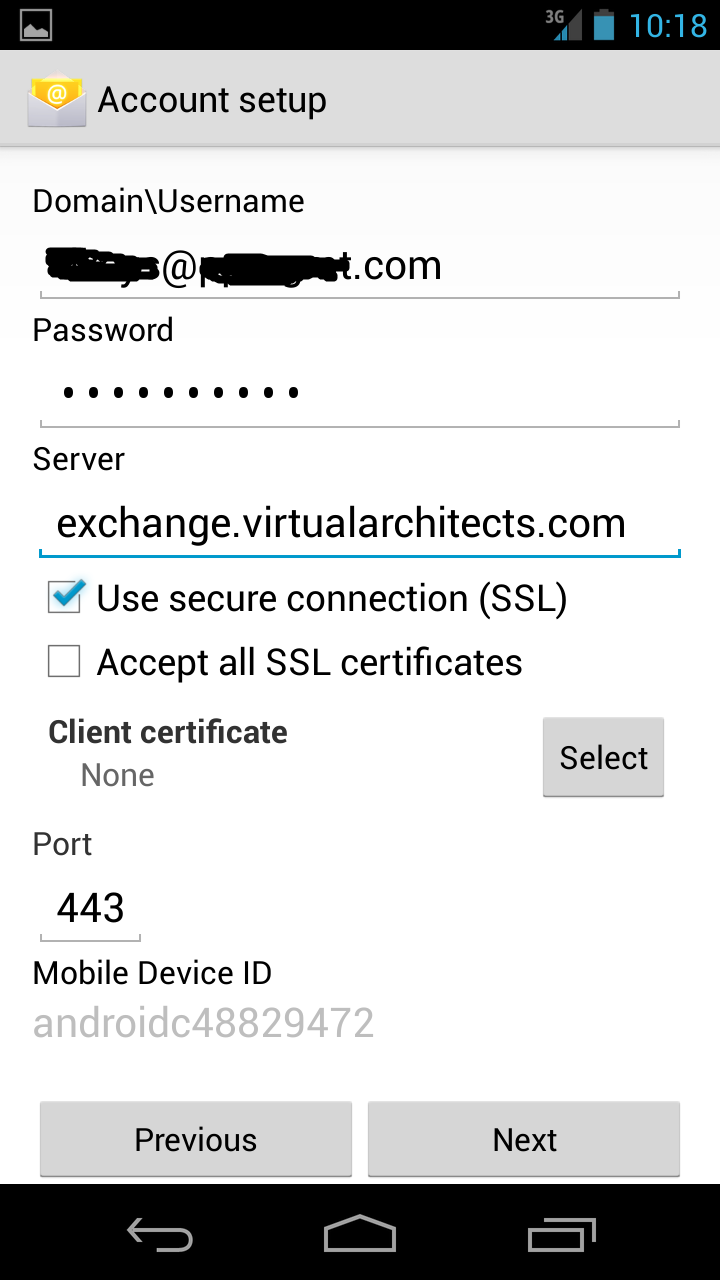Focus the Password field
Image resolution: width=720 pixels, height=1280 pixels.
(x=360, y=393)
